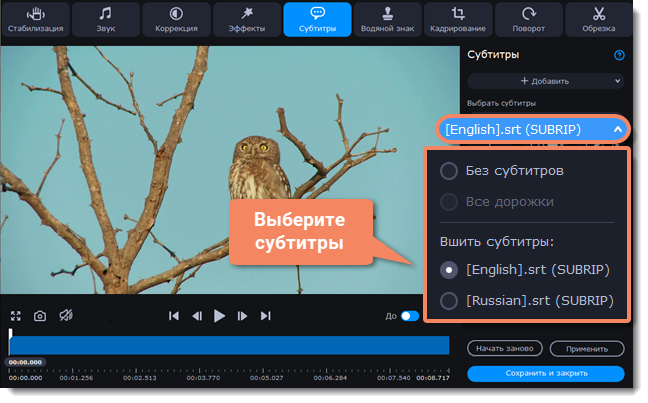
Task: Step back one frame
Action: (x=197, y=316)
